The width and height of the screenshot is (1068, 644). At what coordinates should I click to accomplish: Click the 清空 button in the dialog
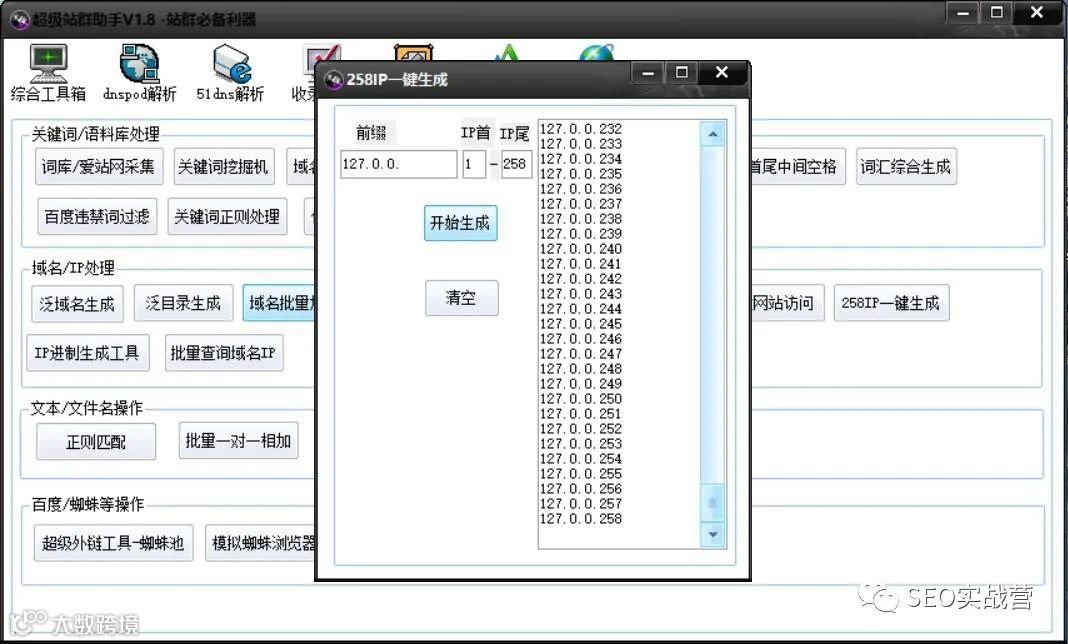(x=461, y=298)
